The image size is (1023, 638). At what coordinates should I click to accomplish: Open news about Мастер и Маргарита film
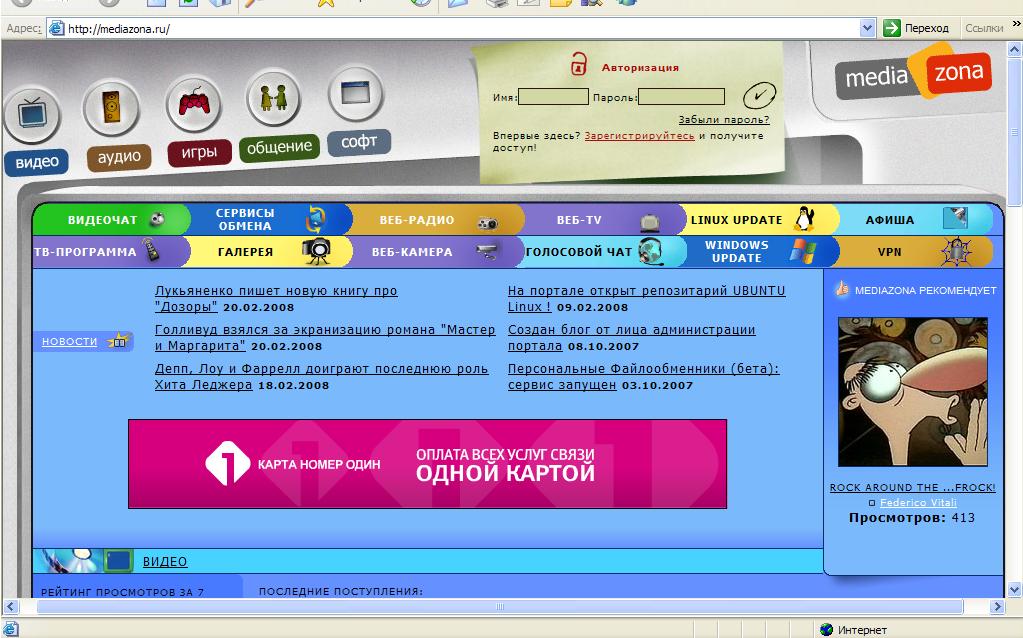[x=325, y=337]
